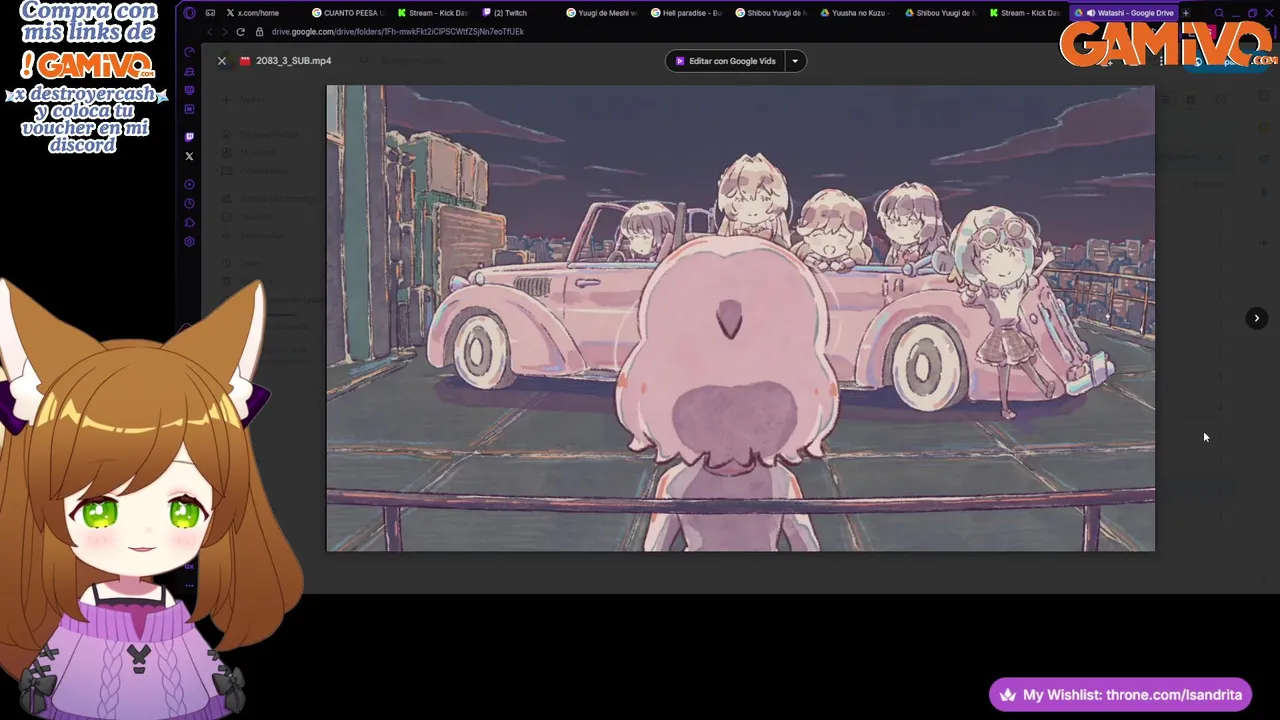Image resolution: width=1280 pixels, height=720 pixels.
Task: Open the Yuugi de Meshi tab
Action: (601, 13)
